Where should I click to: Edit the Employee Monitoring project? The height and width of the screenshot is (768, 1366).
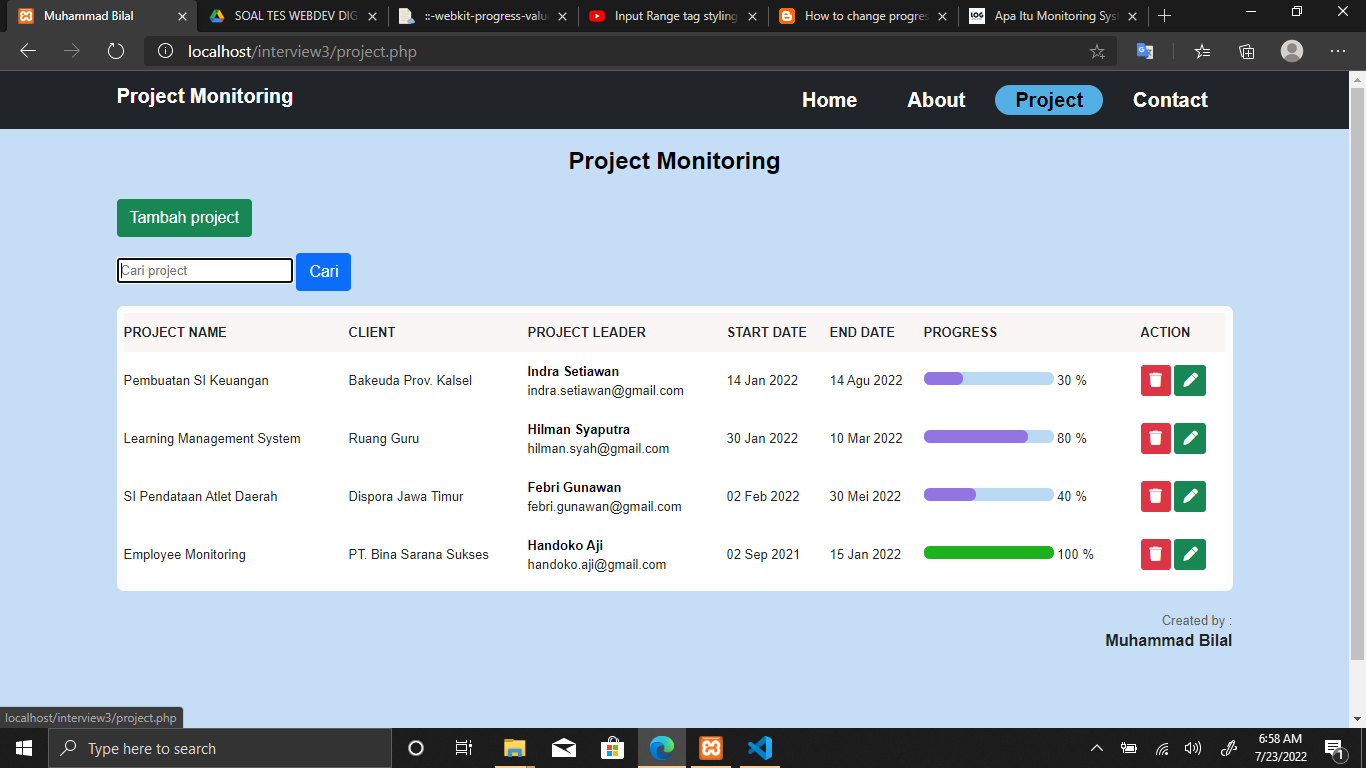[x=1190, y=554]
